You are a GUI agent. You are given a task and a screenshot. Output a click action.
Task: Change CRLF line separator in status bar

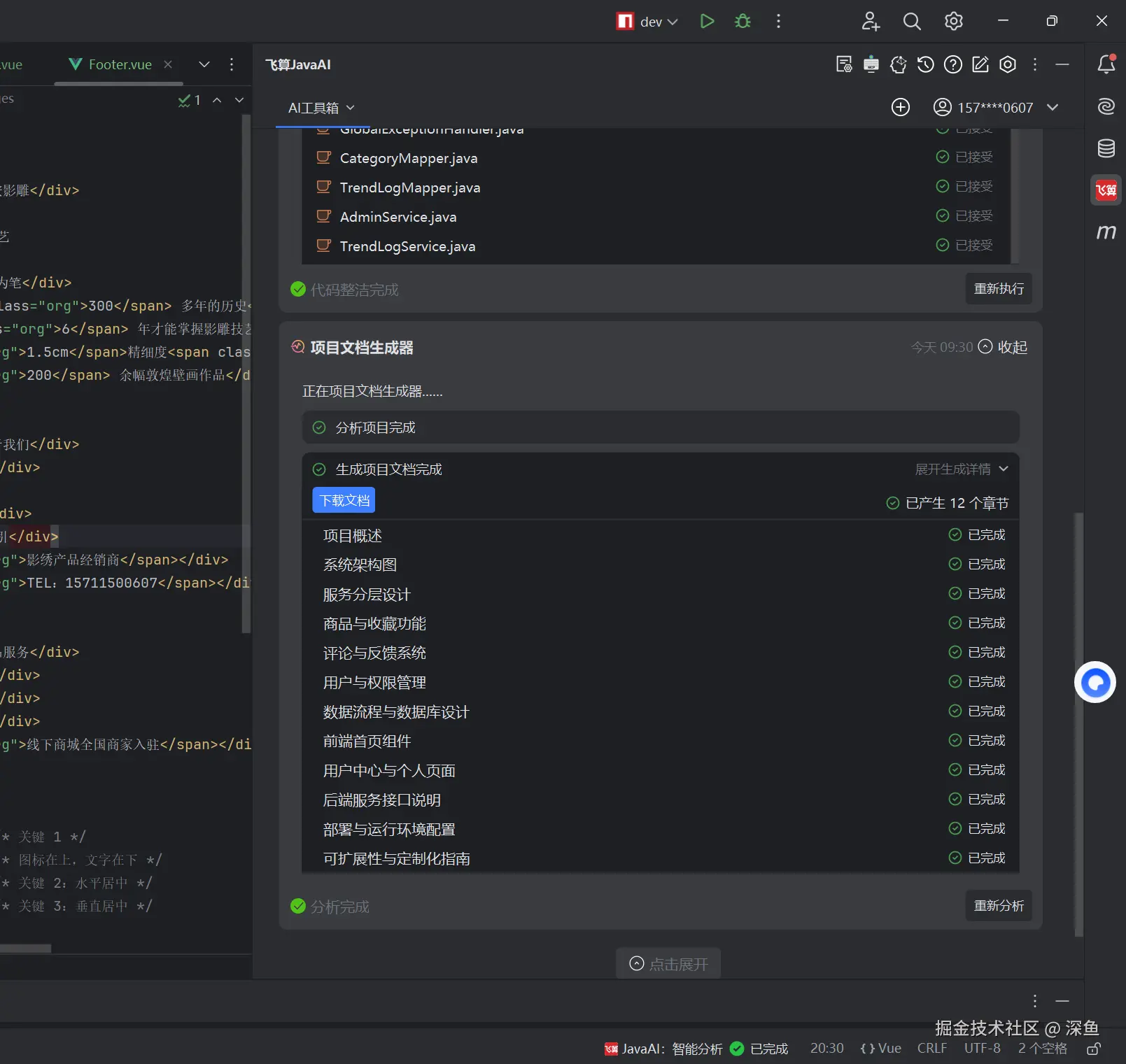click(932, 1049)
